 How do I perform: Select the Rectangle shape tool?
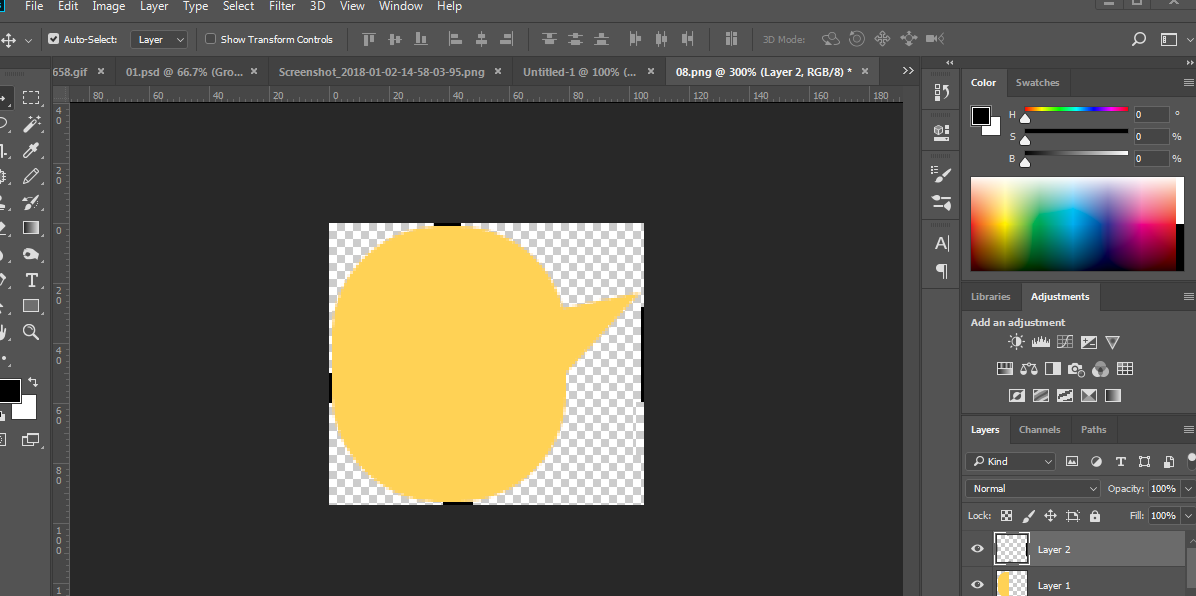[x=31, y=306]
